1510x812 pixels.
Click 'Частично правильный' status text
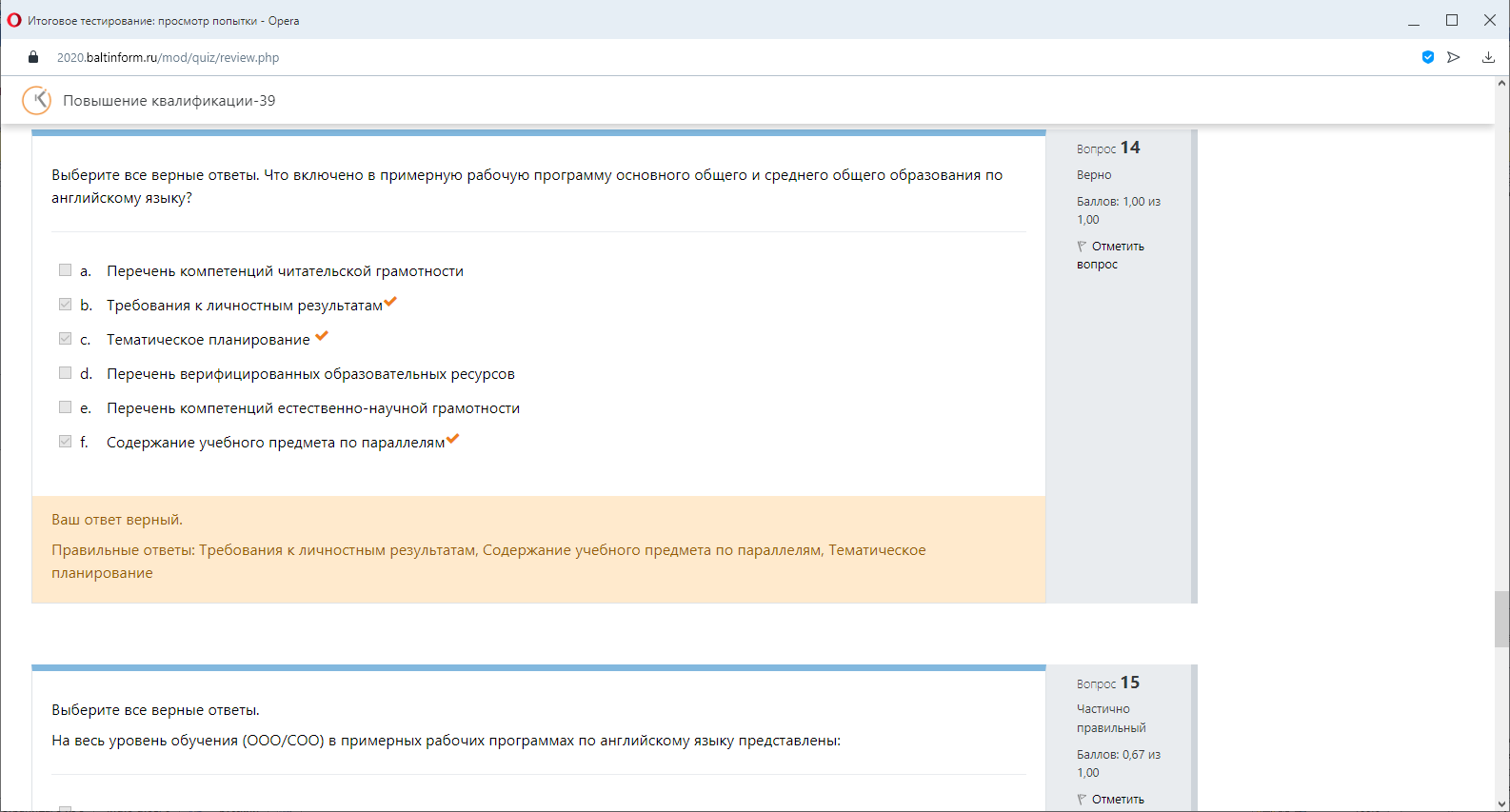click(1111, 719)
